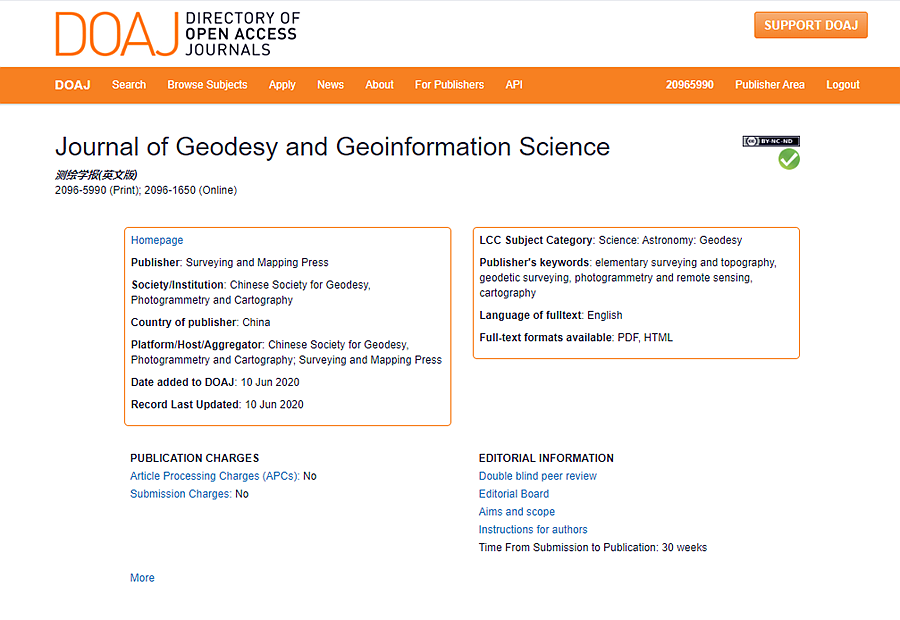Click the green DOAJ Seal checkmark

(x=789, y=159)
